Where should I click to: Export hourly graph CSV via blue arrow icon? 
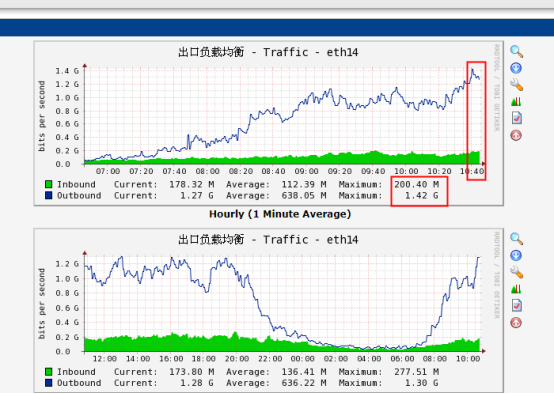pyautogui.click(x=516, y=68)
